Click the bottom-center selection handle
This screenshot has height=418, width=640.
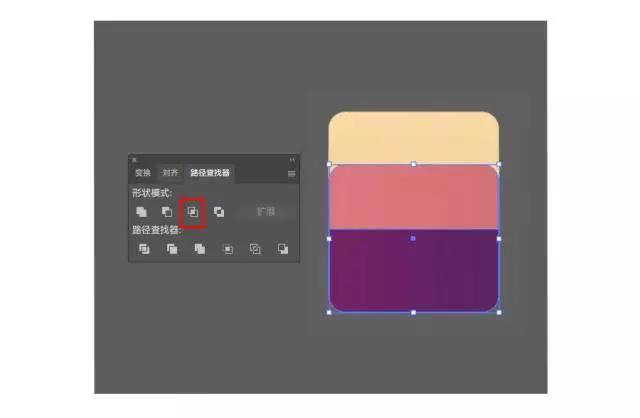[x=413, y=313]
